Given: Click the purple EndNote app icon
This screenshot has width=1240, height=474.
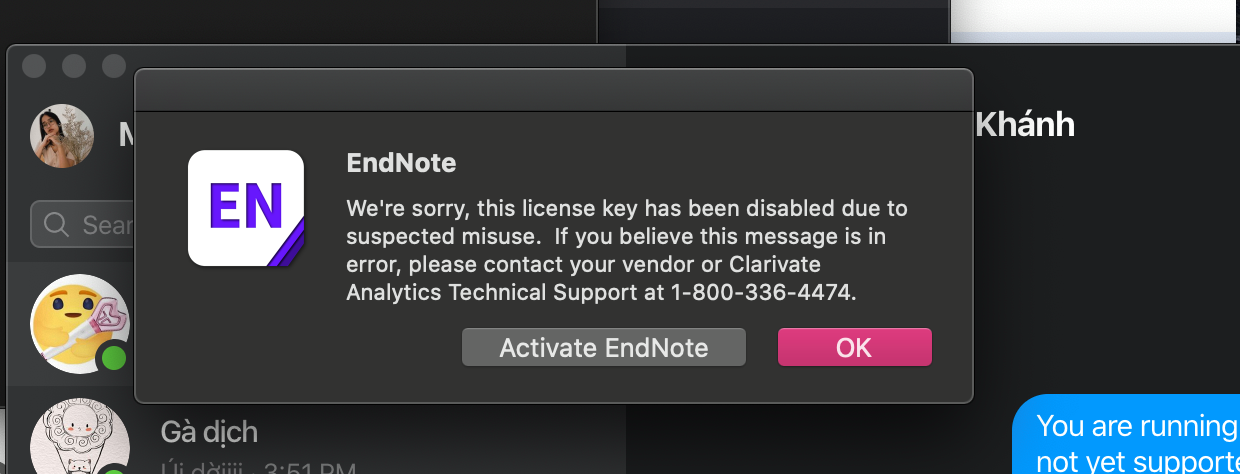Looking at the screenshot, I should click(x=246, y=208).
